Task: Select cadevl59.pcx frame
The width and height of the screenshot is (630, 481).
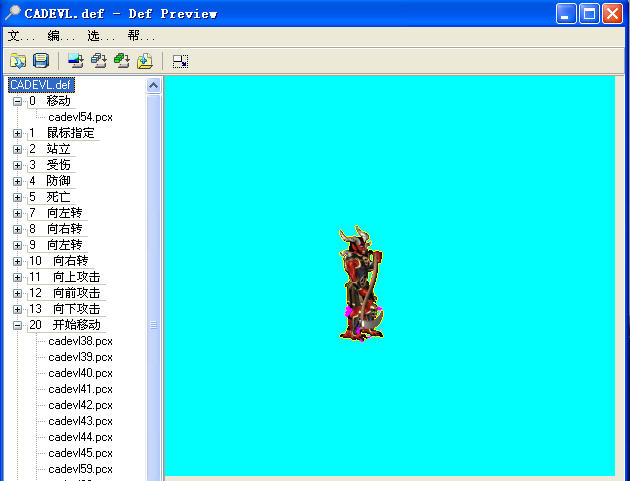Action: [x=80, y=469]
